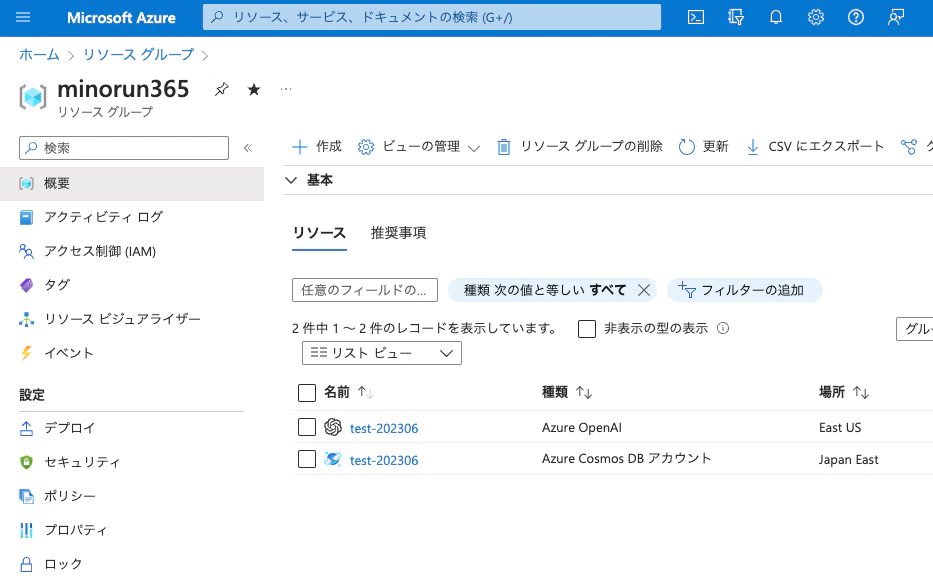Select all resources checkbox in header

(306, 393)
